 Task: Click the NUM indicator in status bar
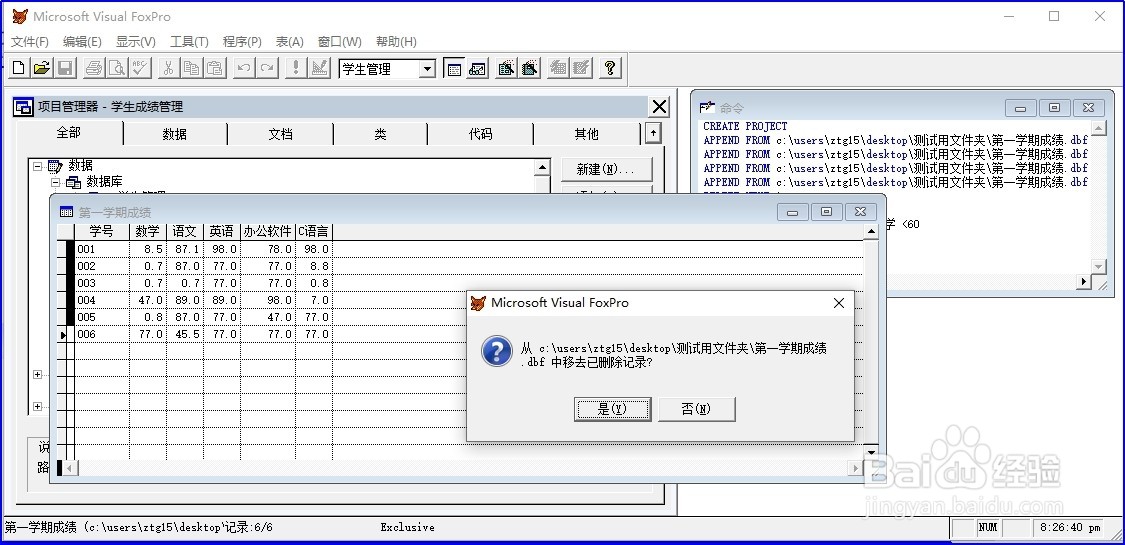(x=988, y=528)
